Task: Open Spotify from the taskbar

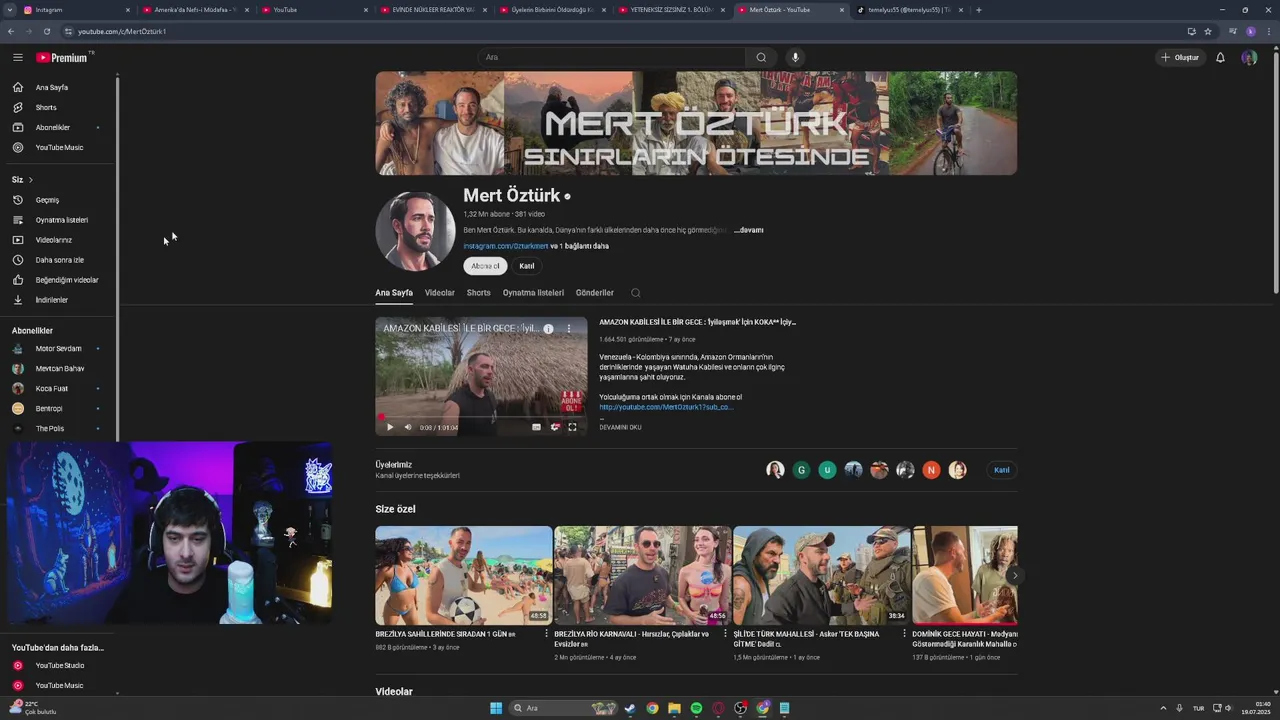Action: pos(696,708)
